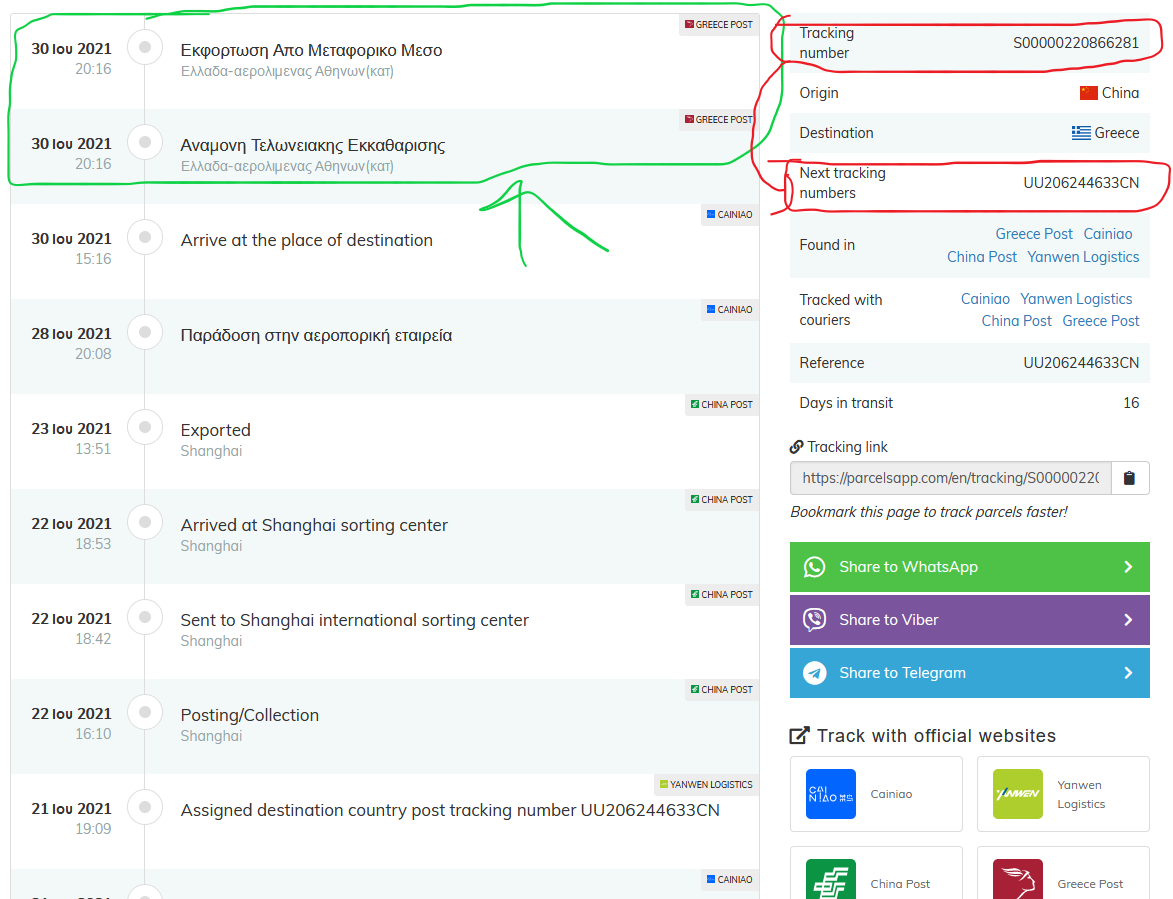This screenshot has height=899, width=1173.
Task: Open China Post official website card
Action: pos(876,874)
